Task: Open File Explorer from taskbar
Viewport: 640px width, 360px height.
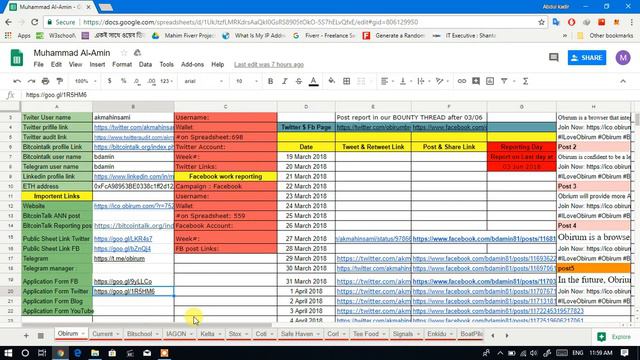Action: [x=95, y=353]
